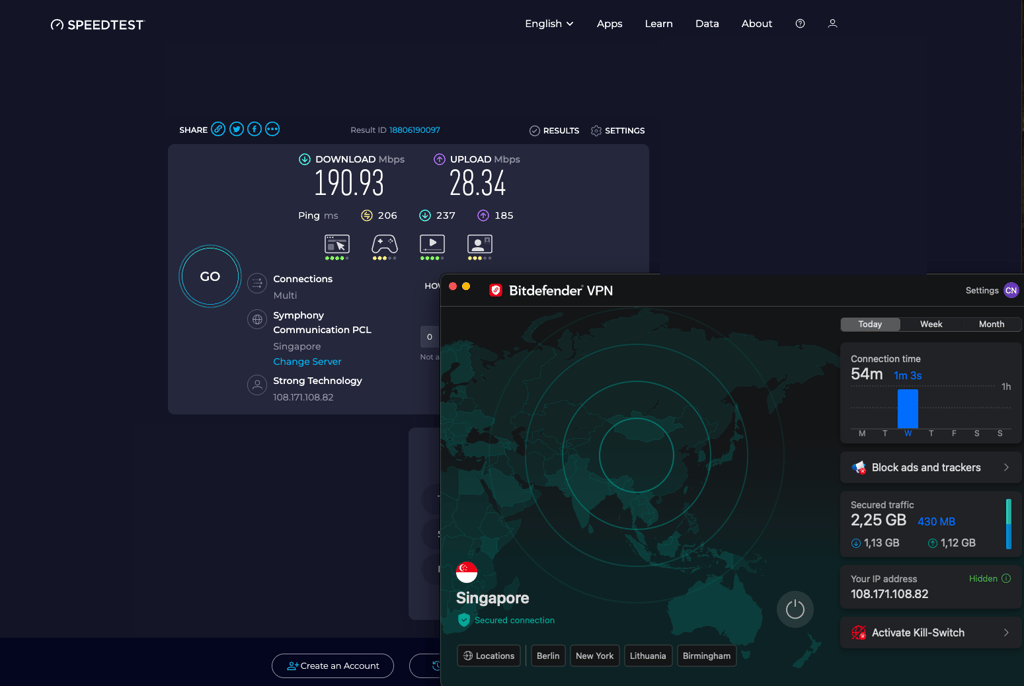Click Create an Account button
This screenshot has height=686, width=1024.
(x=332, y=666)
